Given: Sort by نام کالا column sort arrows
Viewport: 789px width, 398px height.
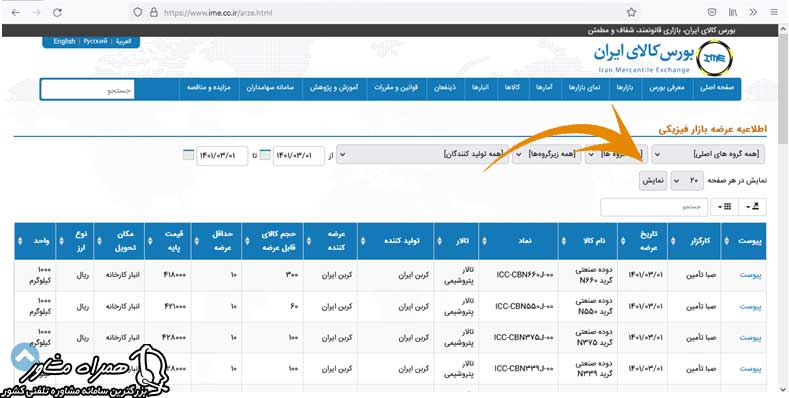Looking at the screenshot, I should tap(563, 241).
